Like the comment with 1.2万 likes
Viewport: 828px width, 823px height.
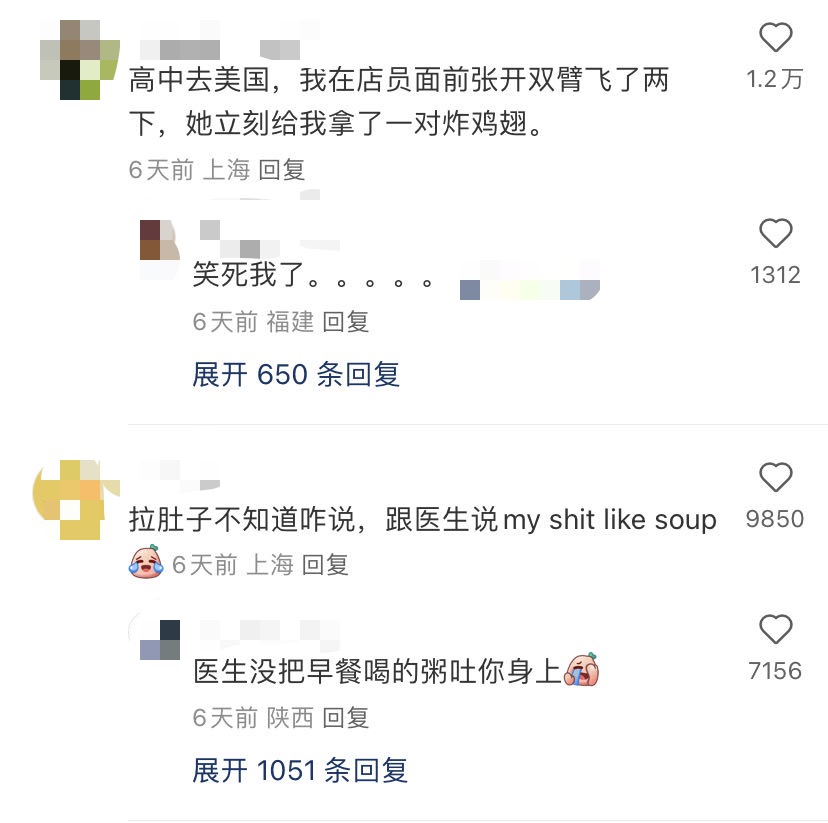775,37
